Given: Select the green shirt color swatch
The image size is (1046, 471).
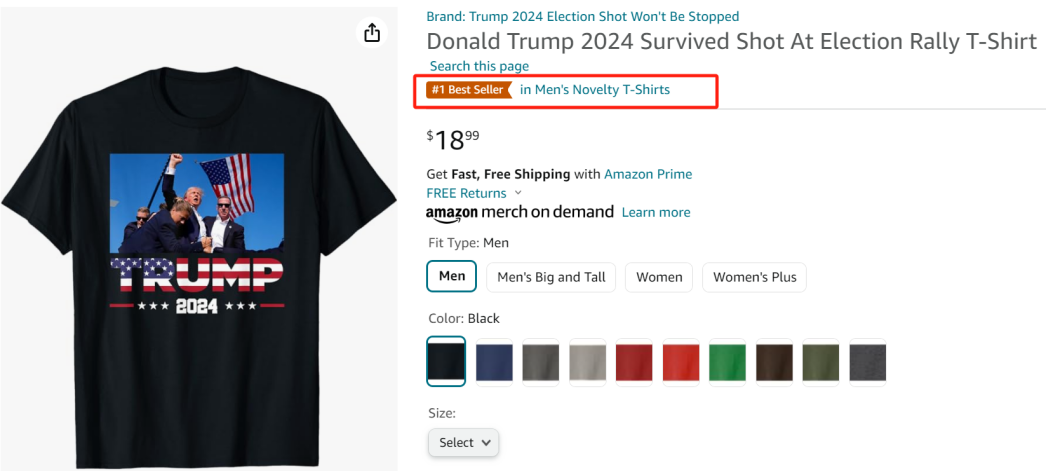Looking at the screenshot, I should 727,361.
